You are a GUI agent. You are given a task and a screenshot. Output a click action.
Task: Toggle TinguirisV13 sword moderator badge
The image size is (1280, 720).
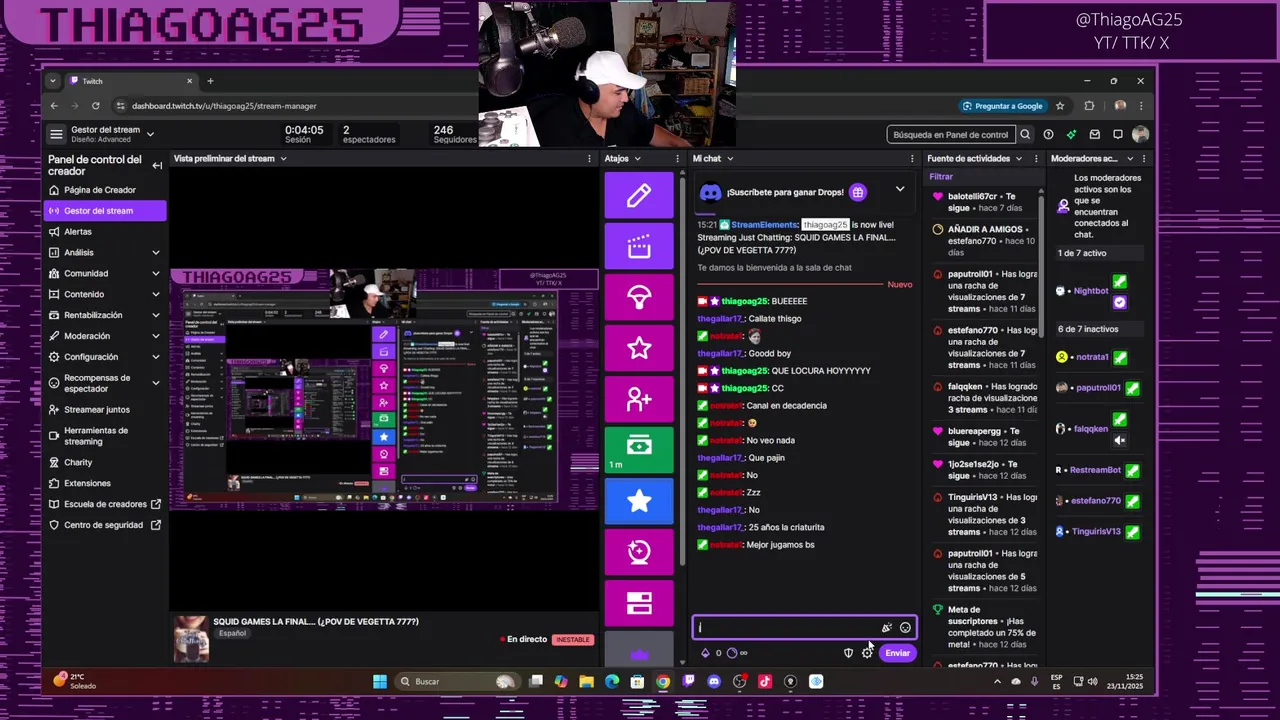(1132, 532)
